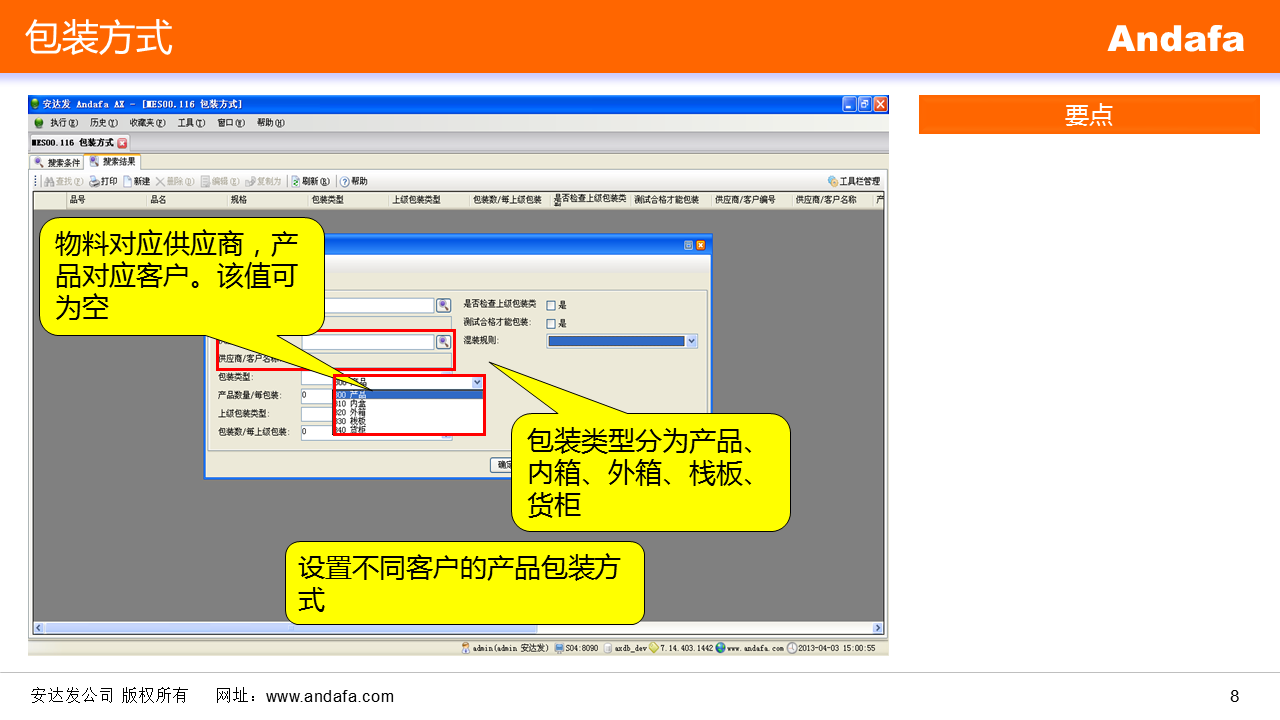Click the 帮助 (Help) question mark icon
The height and width of the screenshot is (720, 1280).
point(345,181)
